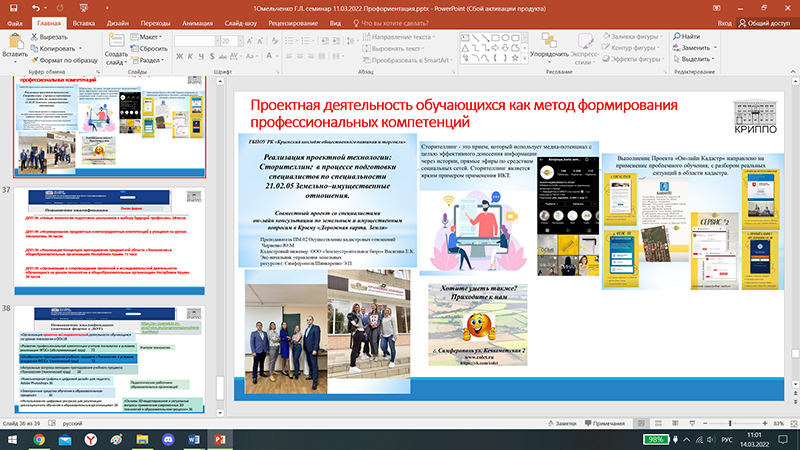Image resolution: width=800 pixels, height=450 pixels.
Task: Toggle justify text alignment
Action: [x=321, y=56]
